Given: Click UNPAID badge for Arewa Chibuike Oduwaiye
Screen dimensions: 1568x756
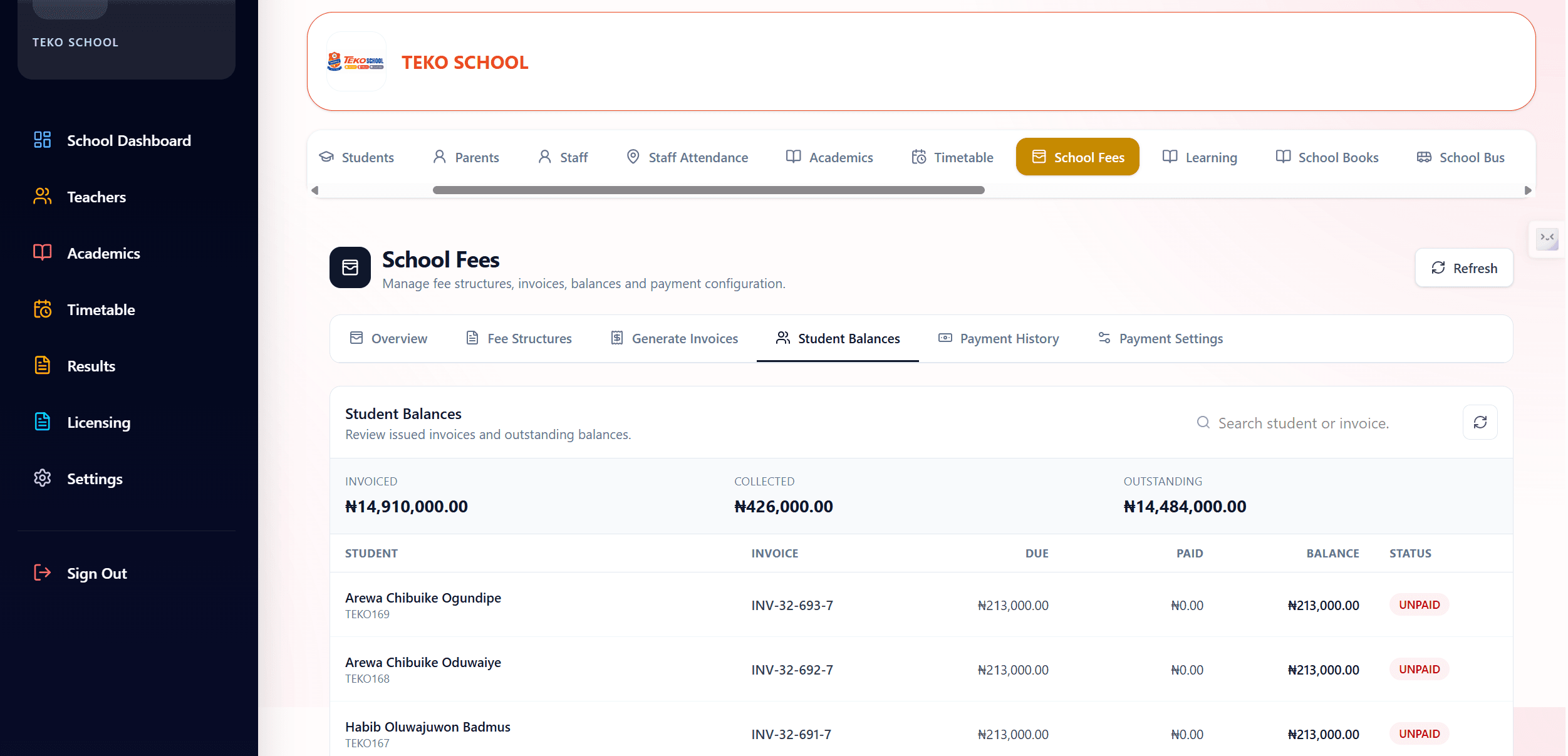Looking at the screenshot, I should coord(1419,670).
